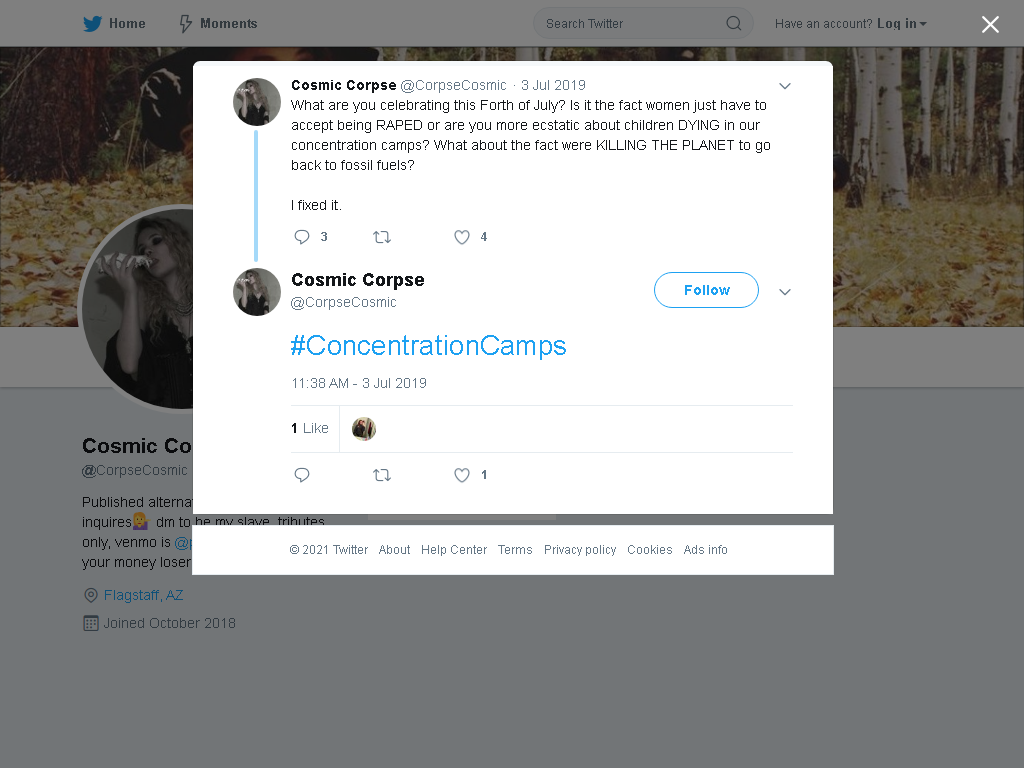Screen dimensions: 1024x768
Task: Expand the Log in dropdown
Action: pos(901,24)
